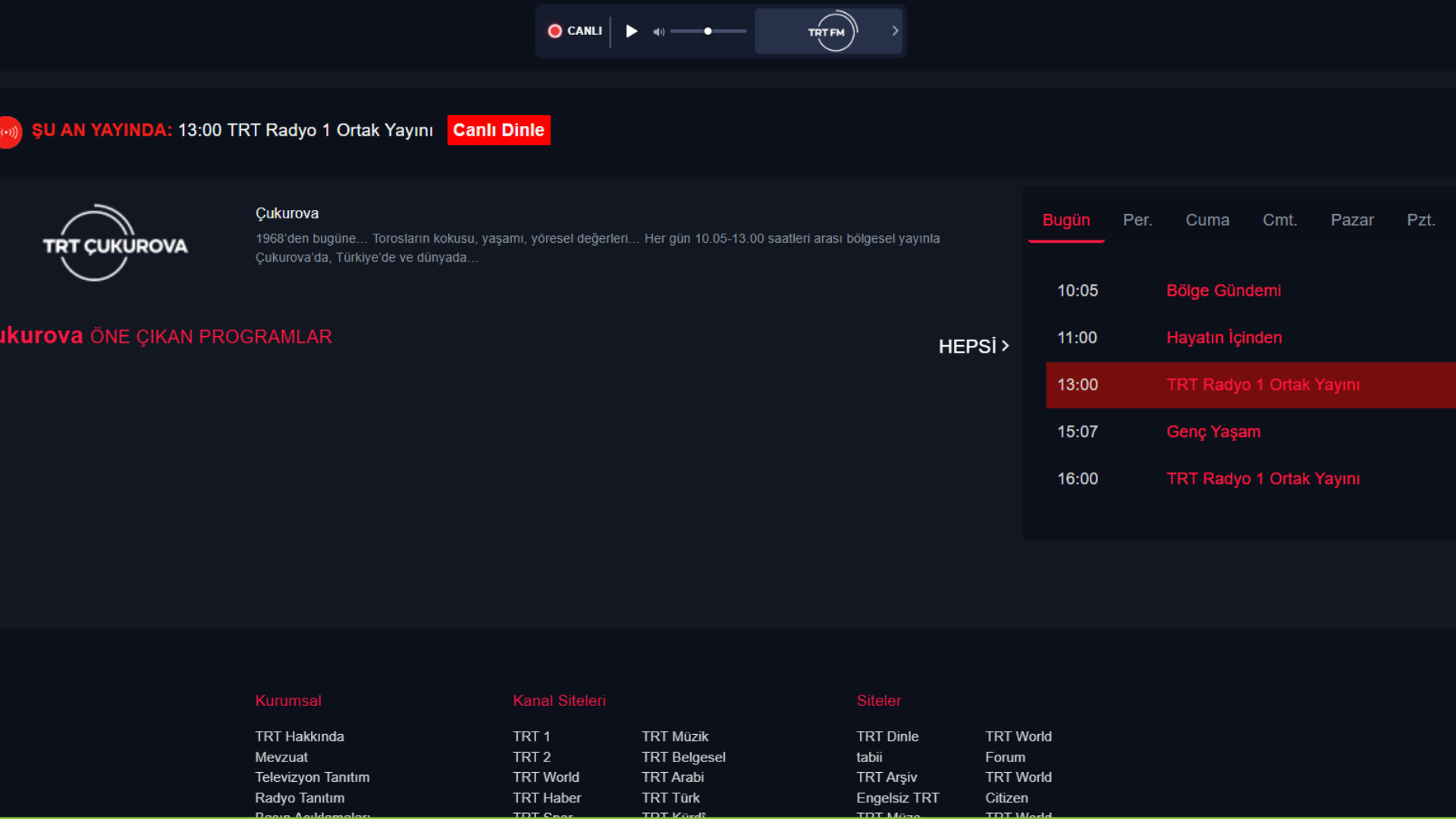Image resolution: width=1456 pixels, height=819 pixels.
Task: Open the Mevzuat footer link
Action: pos(281,757)
